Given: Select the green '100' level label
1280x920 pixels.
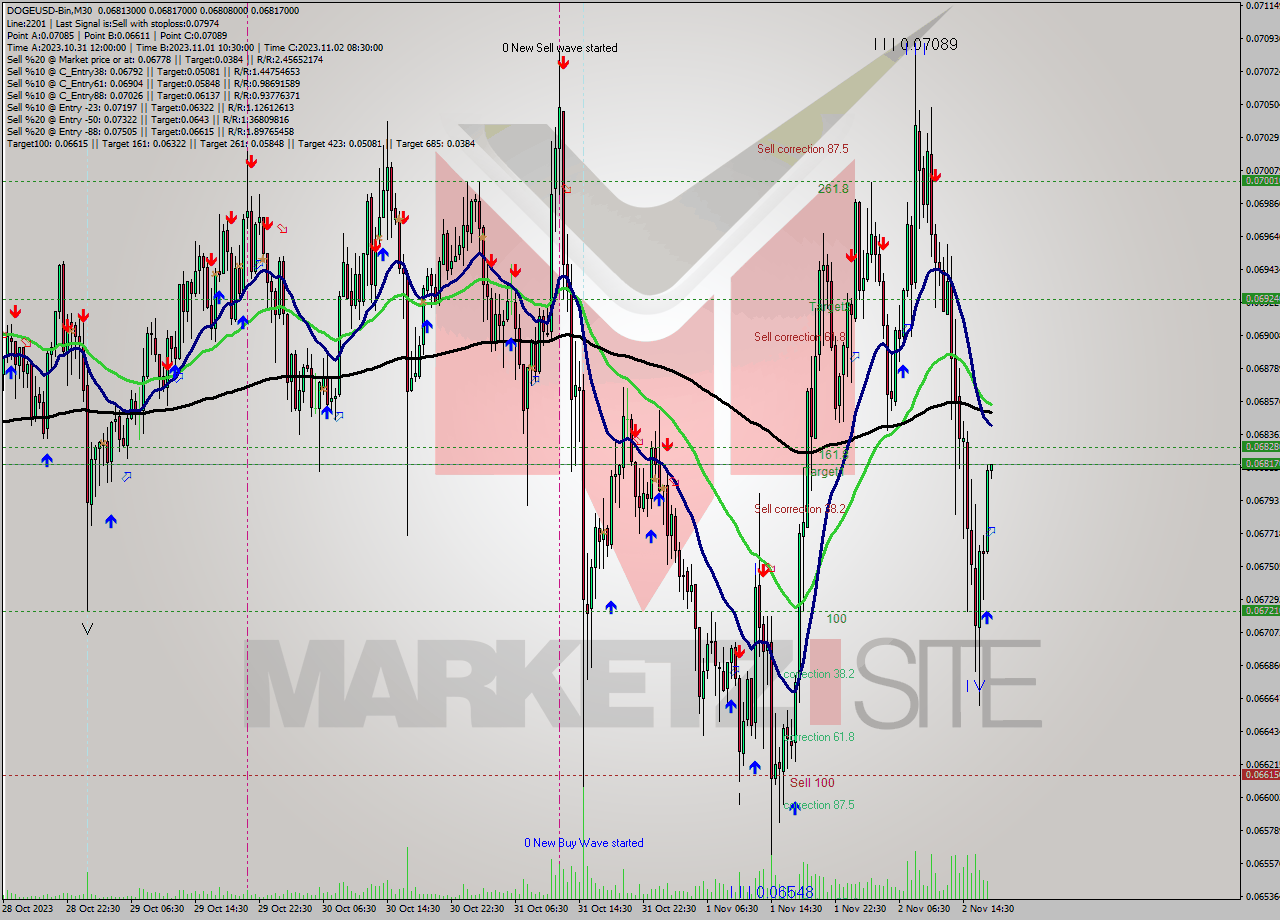Looking at the screenshot, I should [836, 619].
